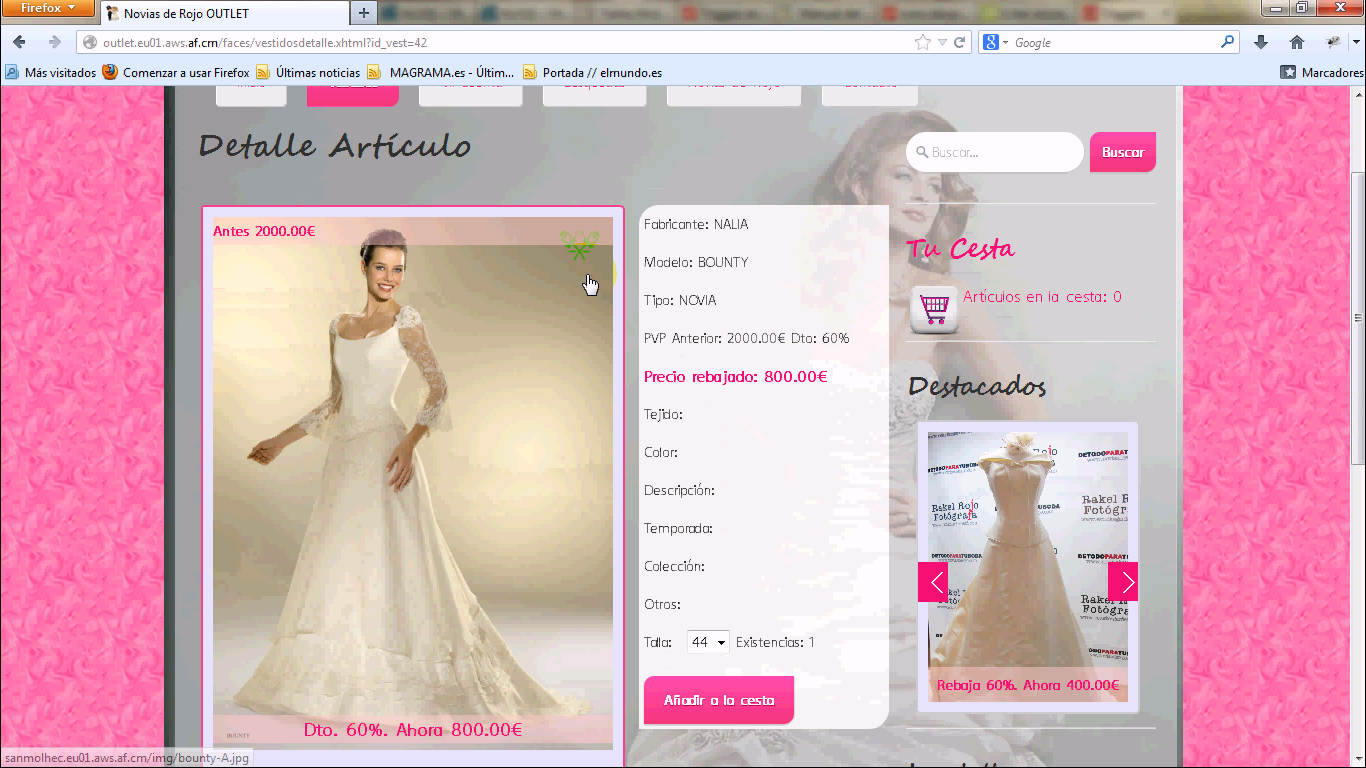The width and height of the screenshot is (1366, 768).
Task: Reload the page using the refresh icon
Action: (960, 43)
